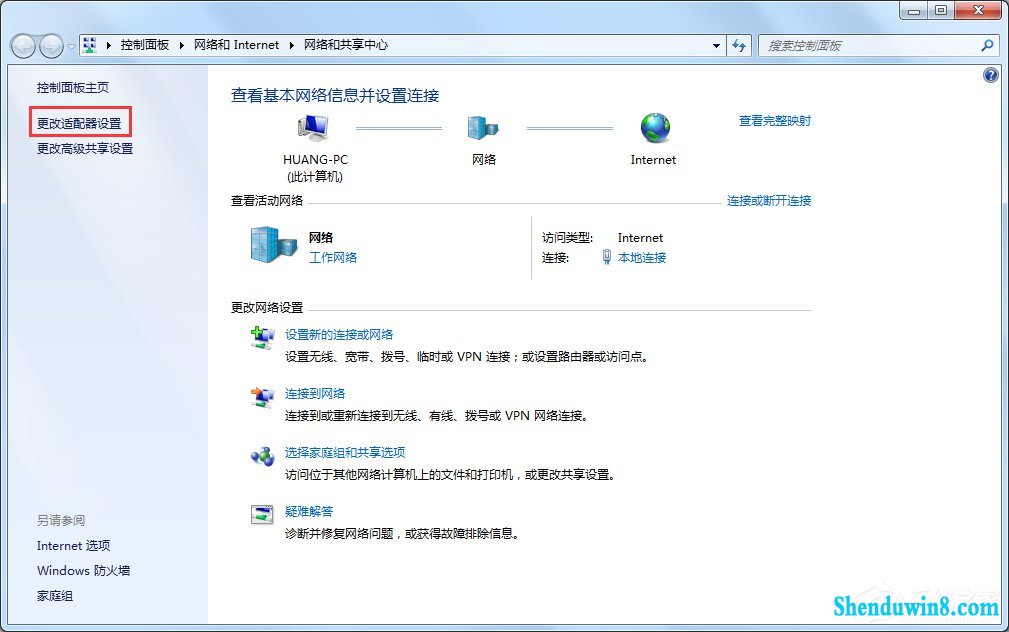Click the 本地连接 adapter plug icon
The height and width of the screenshot is (632, 1009).
(x=606, y=257)
